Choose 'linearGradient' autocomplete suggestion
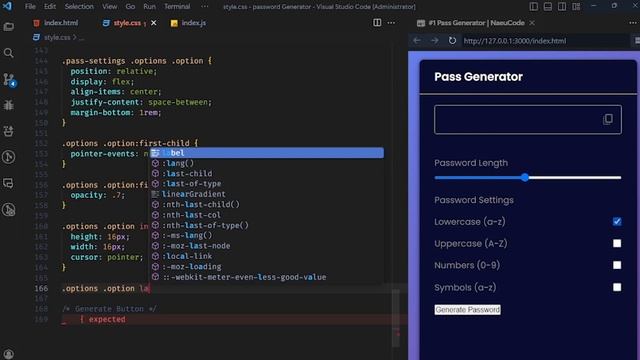Viewport: 640px width, 360px height. tap(267, 194)
